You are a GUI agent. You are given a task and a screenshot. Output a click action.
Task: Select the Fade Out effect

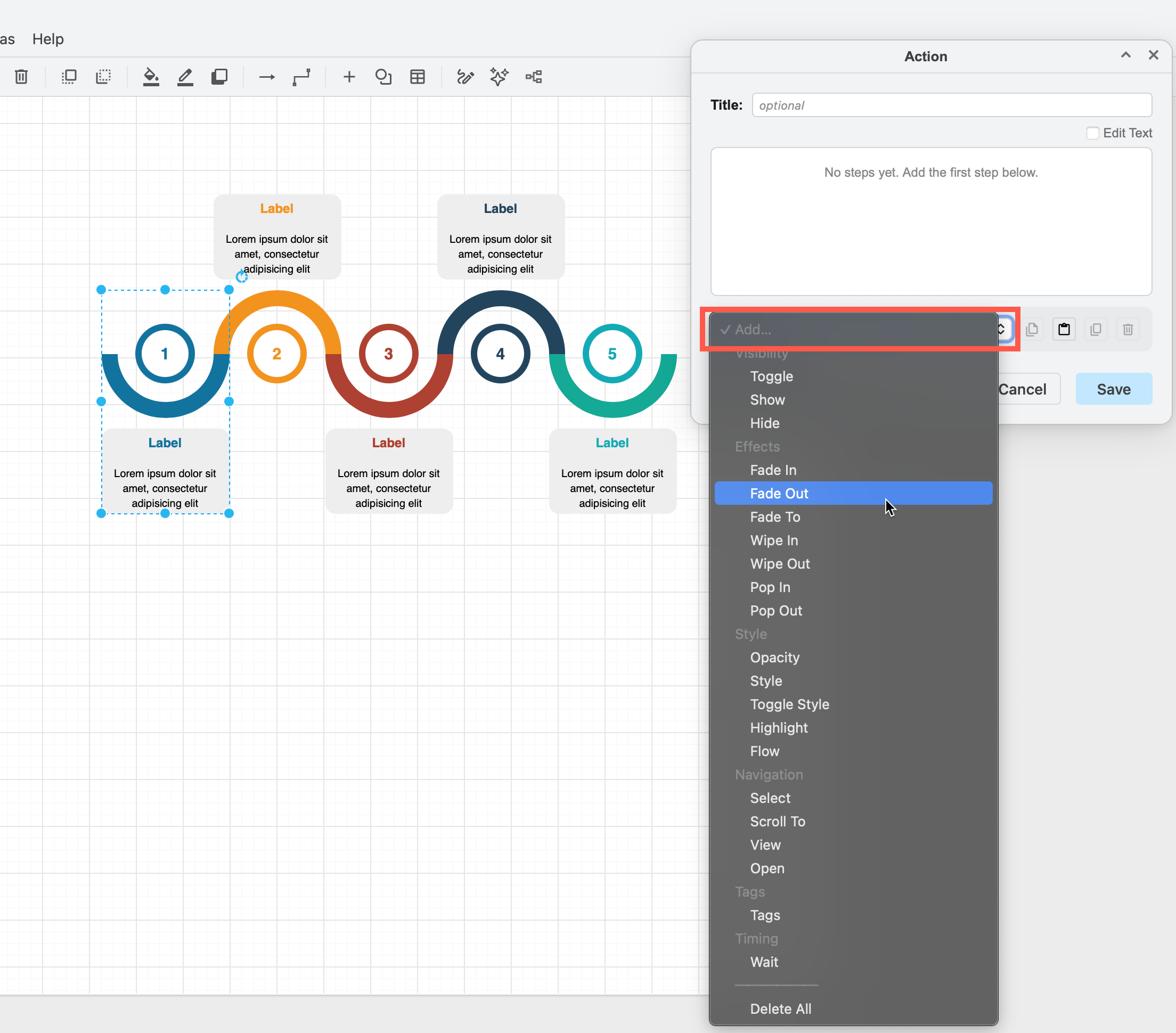pyautogui.click(x=853, y=494)
